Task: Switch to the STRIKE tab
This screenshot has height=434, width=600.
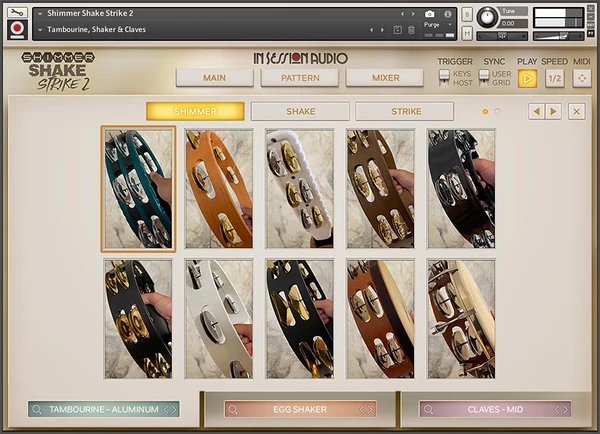Action: pyautogui.click(x=404, y=111)
